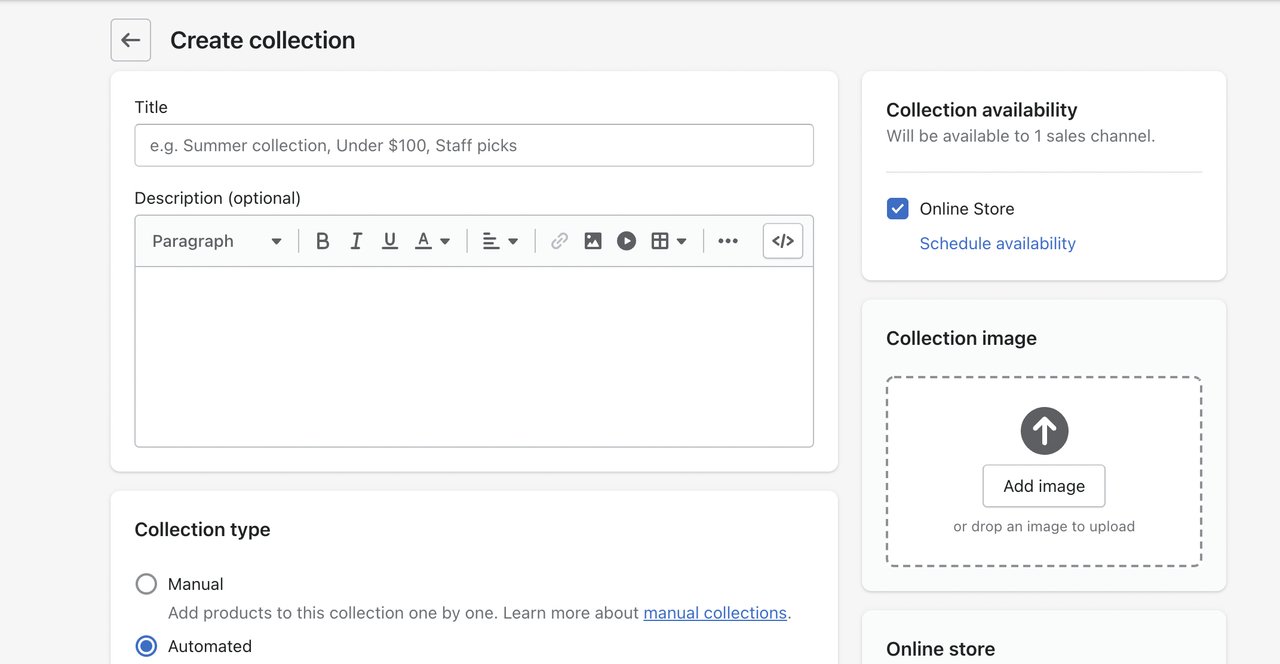
Task: Insert an image into the description
Action: 593,241
